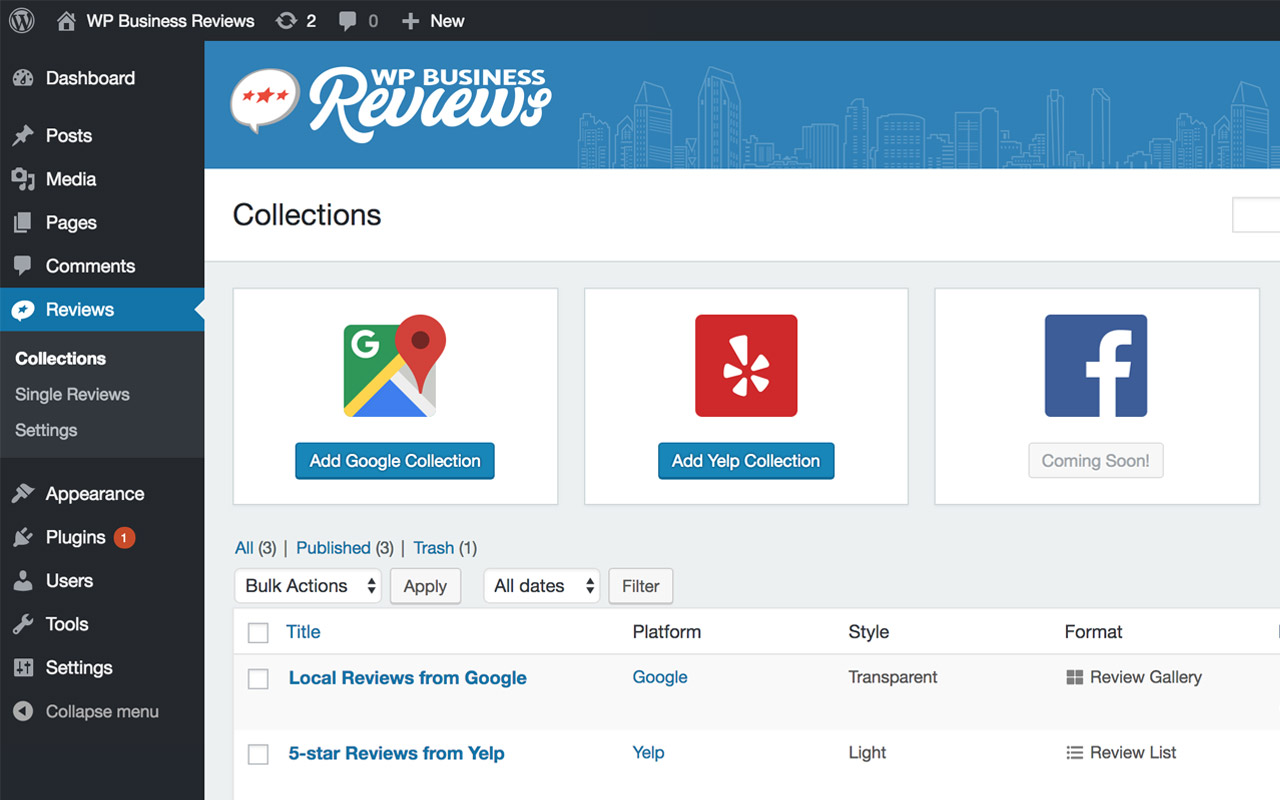The height and width of the screenshot is (800, 1280).
Task: Click the plus icon next to New
Action: pyautogui.click(x=410, y=20)
